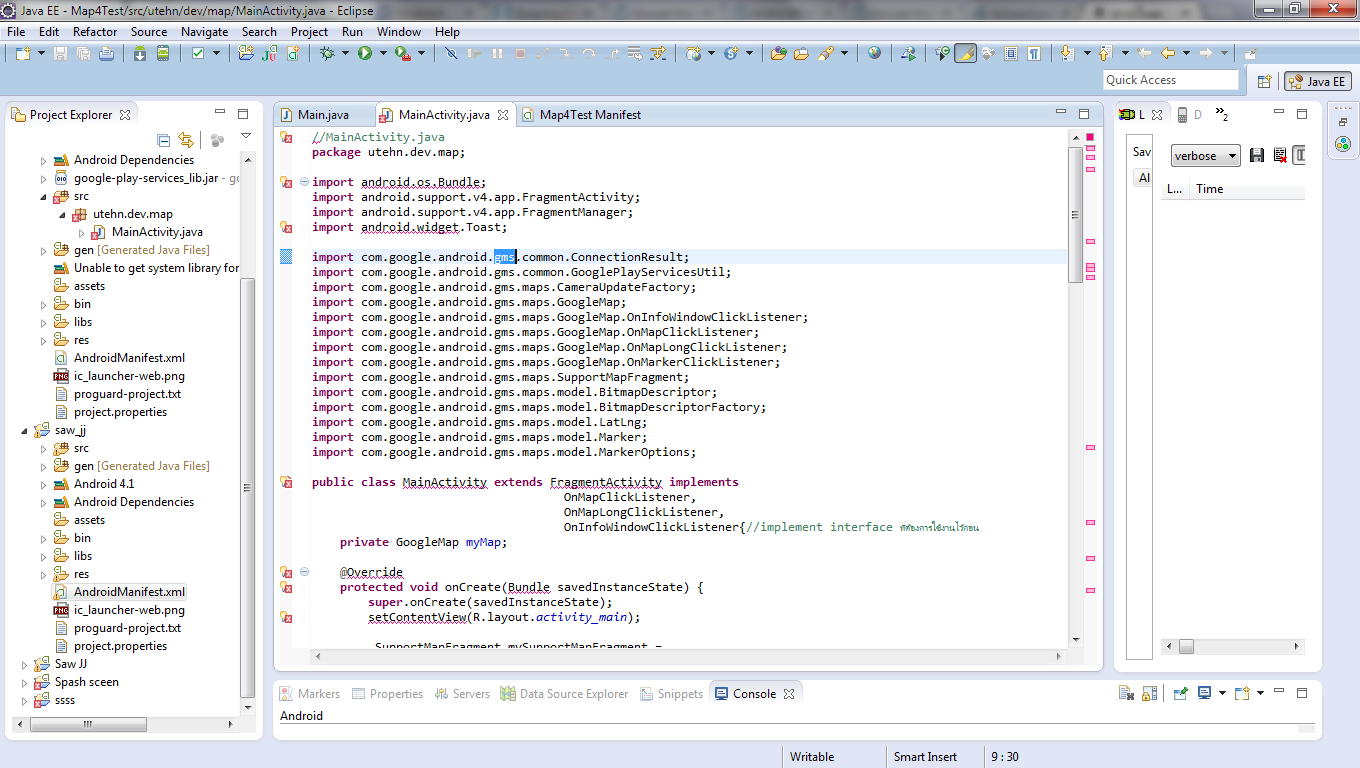The width and height of the screenshot is (1360, 768).
Task: Toggle the task checkbox toolbar button
Action: click(198, 53)
